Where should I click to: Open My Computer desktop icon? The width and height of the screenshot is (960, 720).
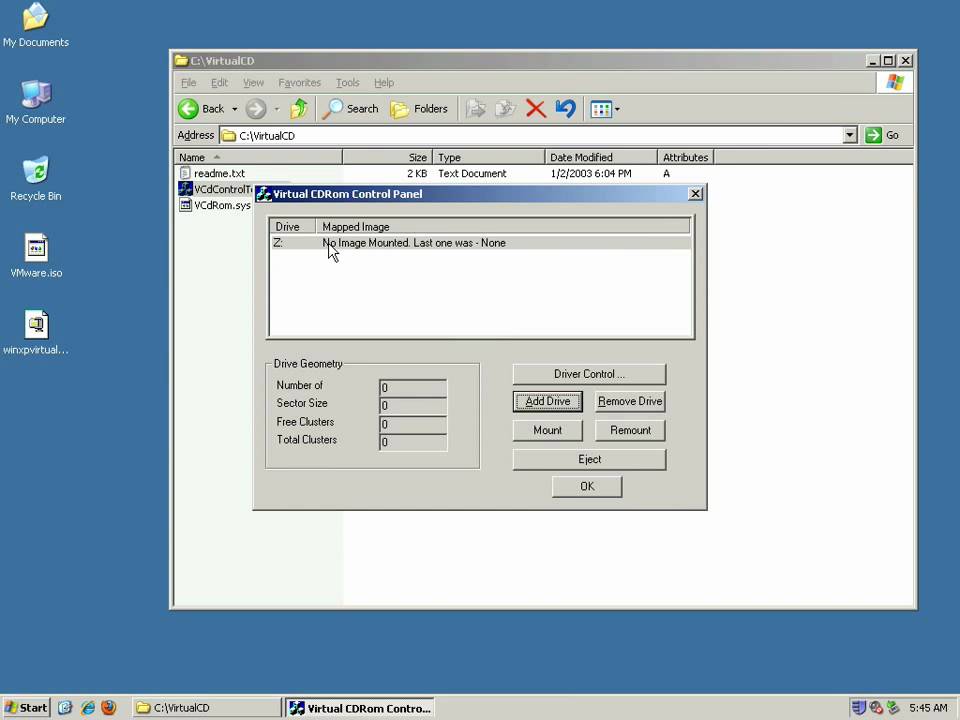click(36, 102)
